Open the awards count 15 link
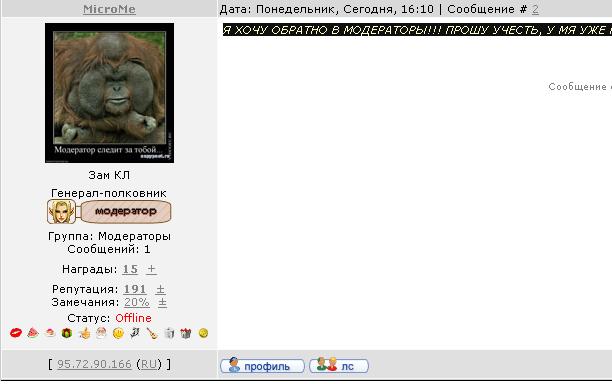The image size is (612, 384). 130,269
